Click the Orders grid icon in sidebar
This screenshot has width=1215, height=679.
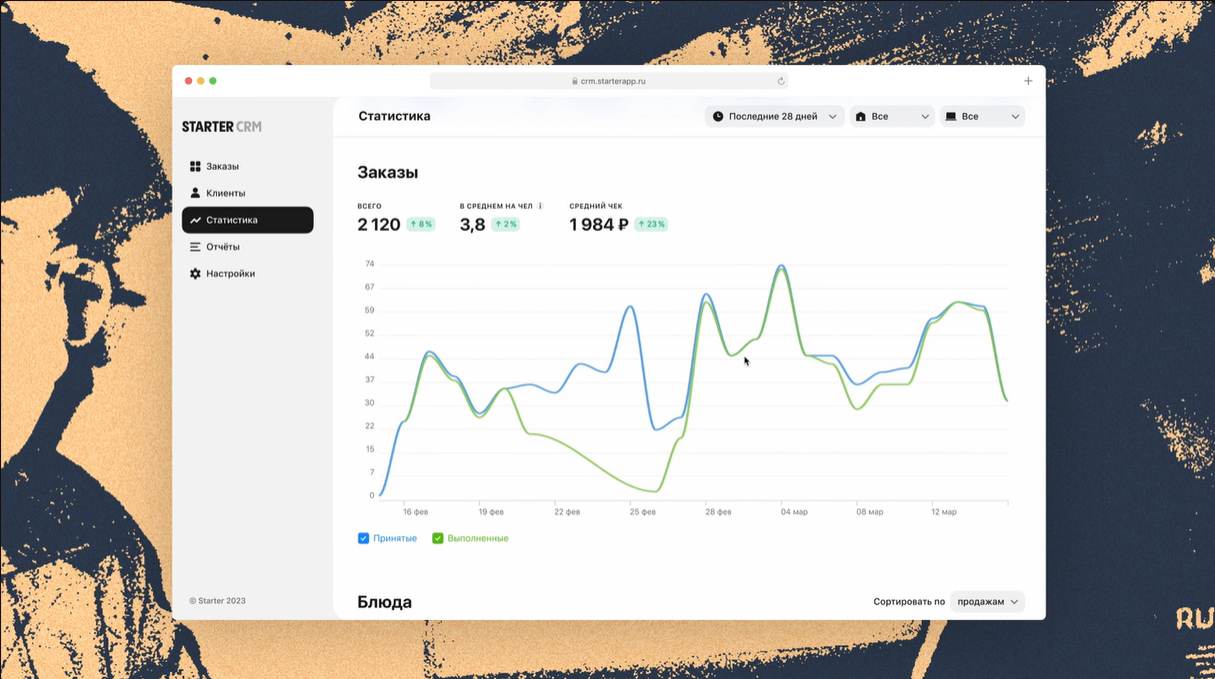click(195, 166)
